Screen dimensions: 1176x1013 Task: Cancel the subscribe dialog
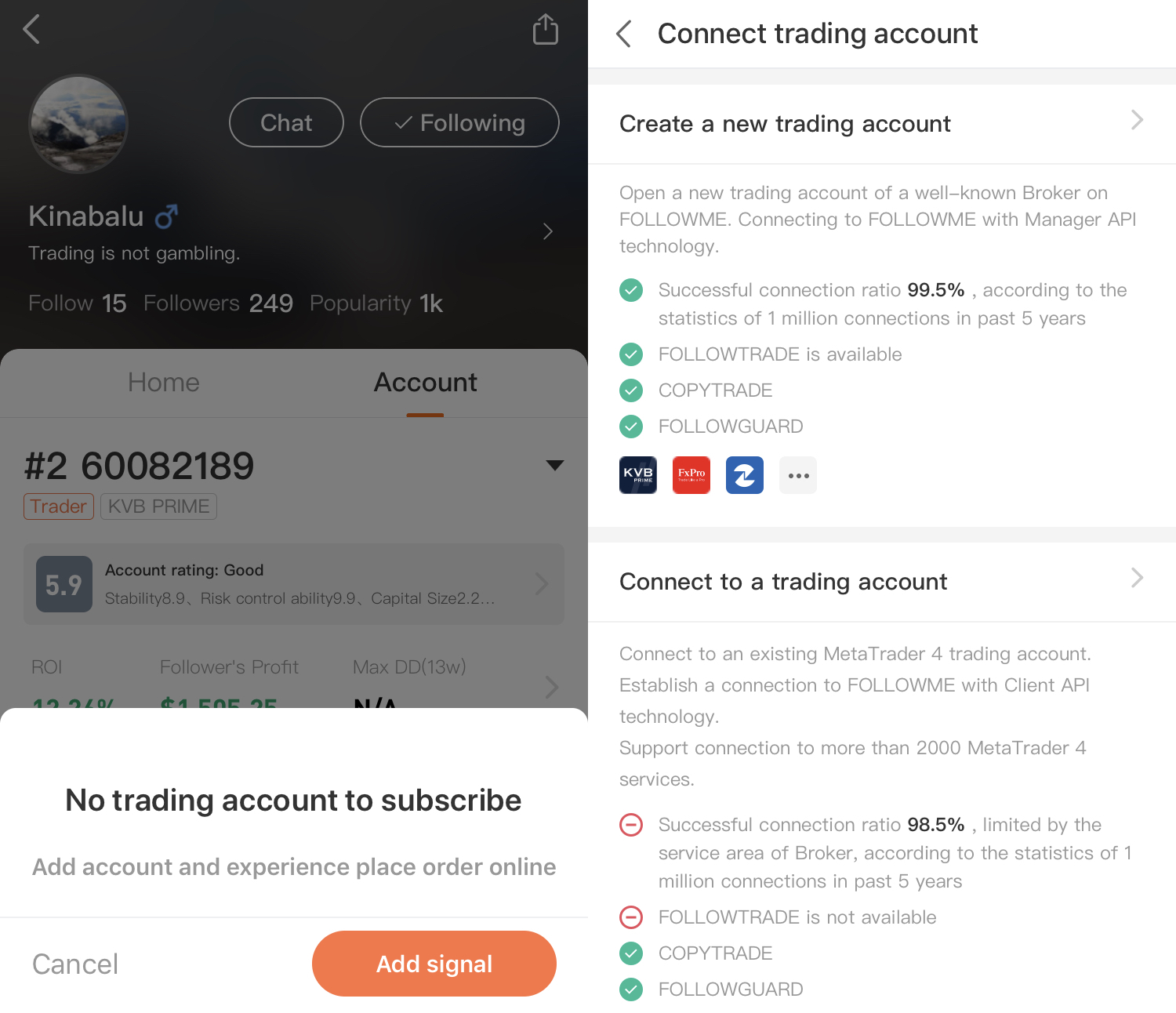click(x=75, y=964)
